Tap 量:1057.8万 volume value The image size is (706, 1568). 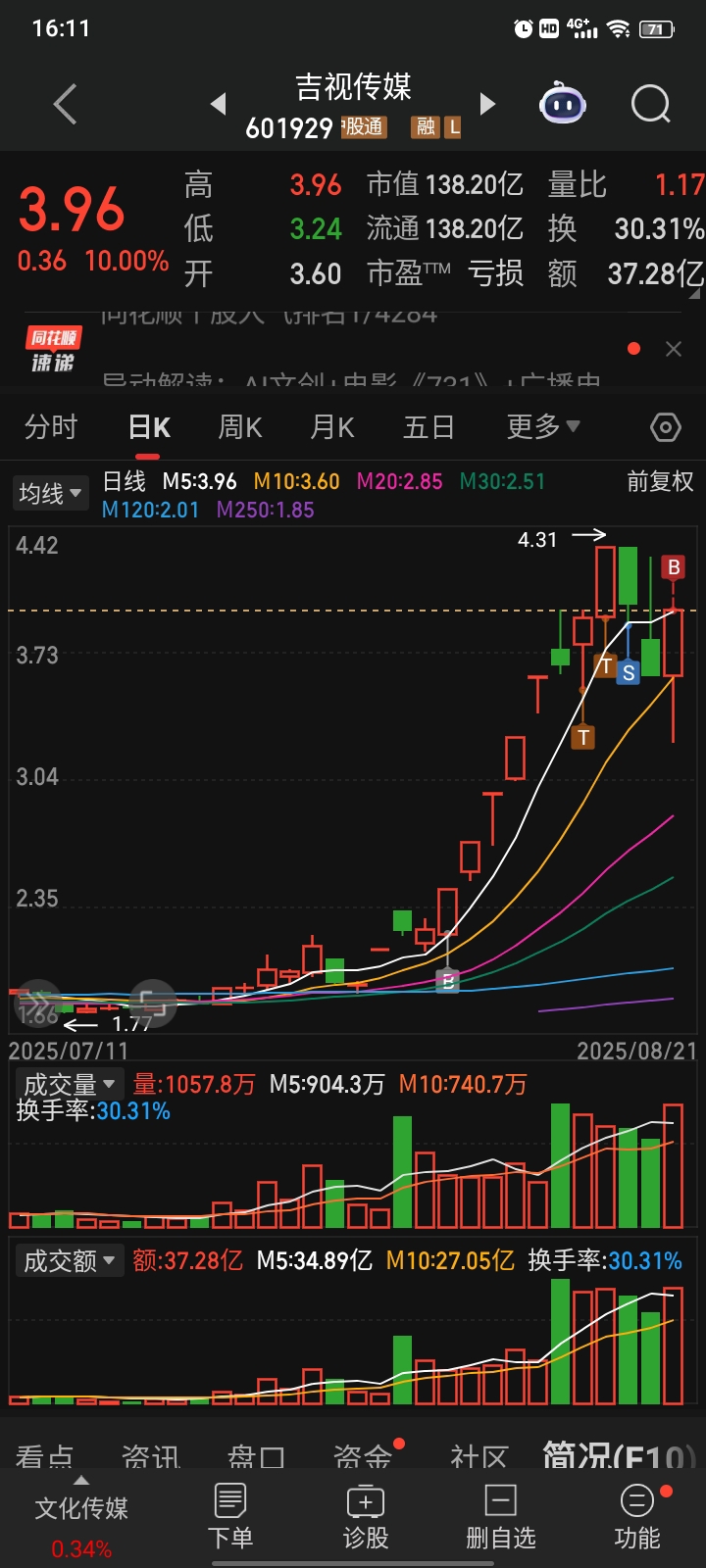coord(194,1084)
